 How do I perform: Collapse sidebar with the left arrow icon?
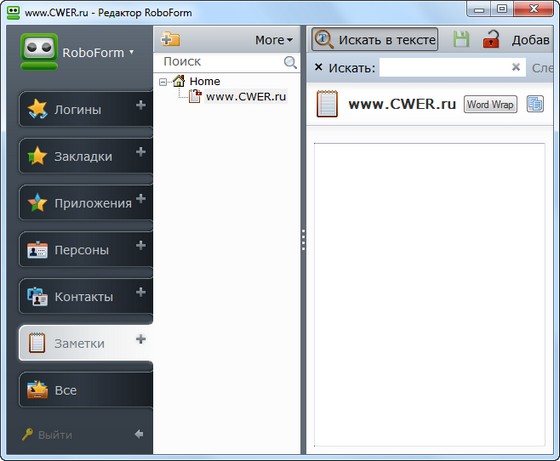pyautogui.click(x=139, y=434)
